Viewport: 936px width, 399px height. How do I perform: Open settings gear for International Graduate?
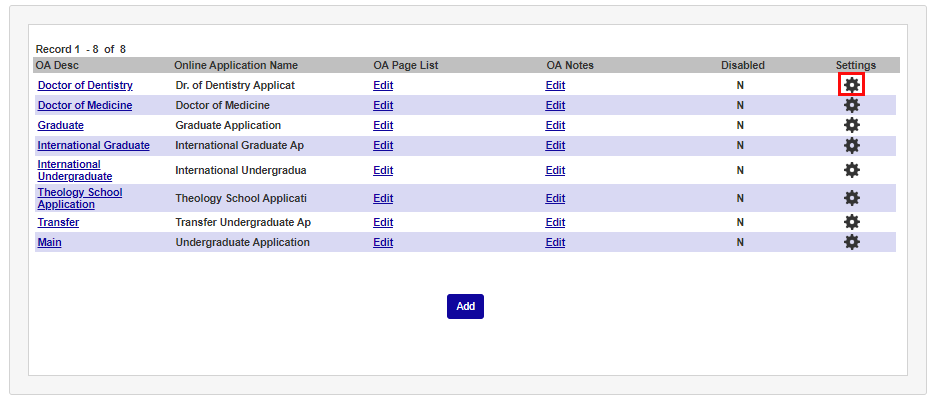(x=852, y=145)
